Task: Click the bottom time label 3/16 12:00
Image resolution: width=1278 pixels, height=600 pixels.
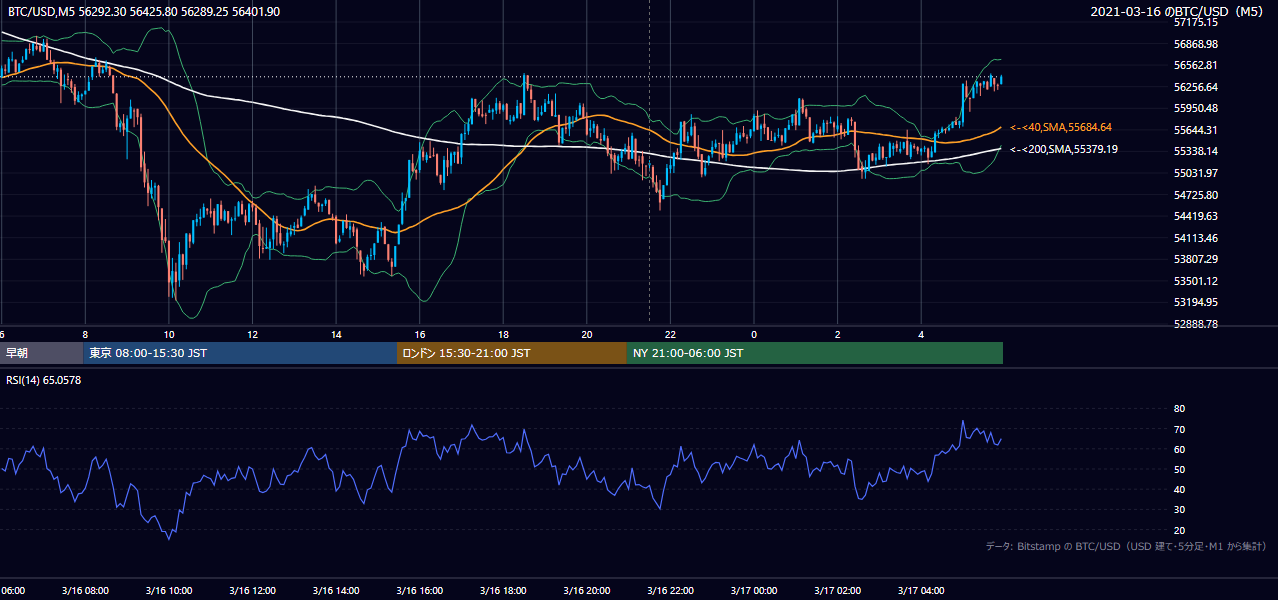Action: pos(252,591)
